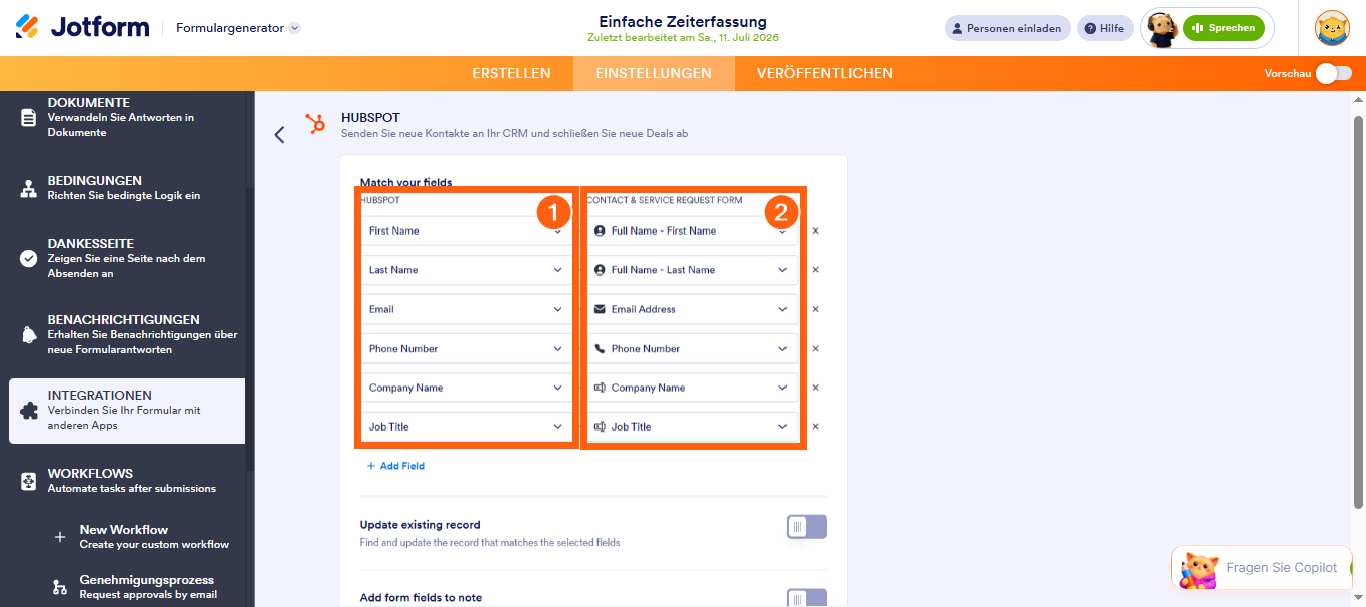The width and height of the screenshot is (1366, 607).
Task: Remove the Email field mapping
Action: click(x=815, y=309)
